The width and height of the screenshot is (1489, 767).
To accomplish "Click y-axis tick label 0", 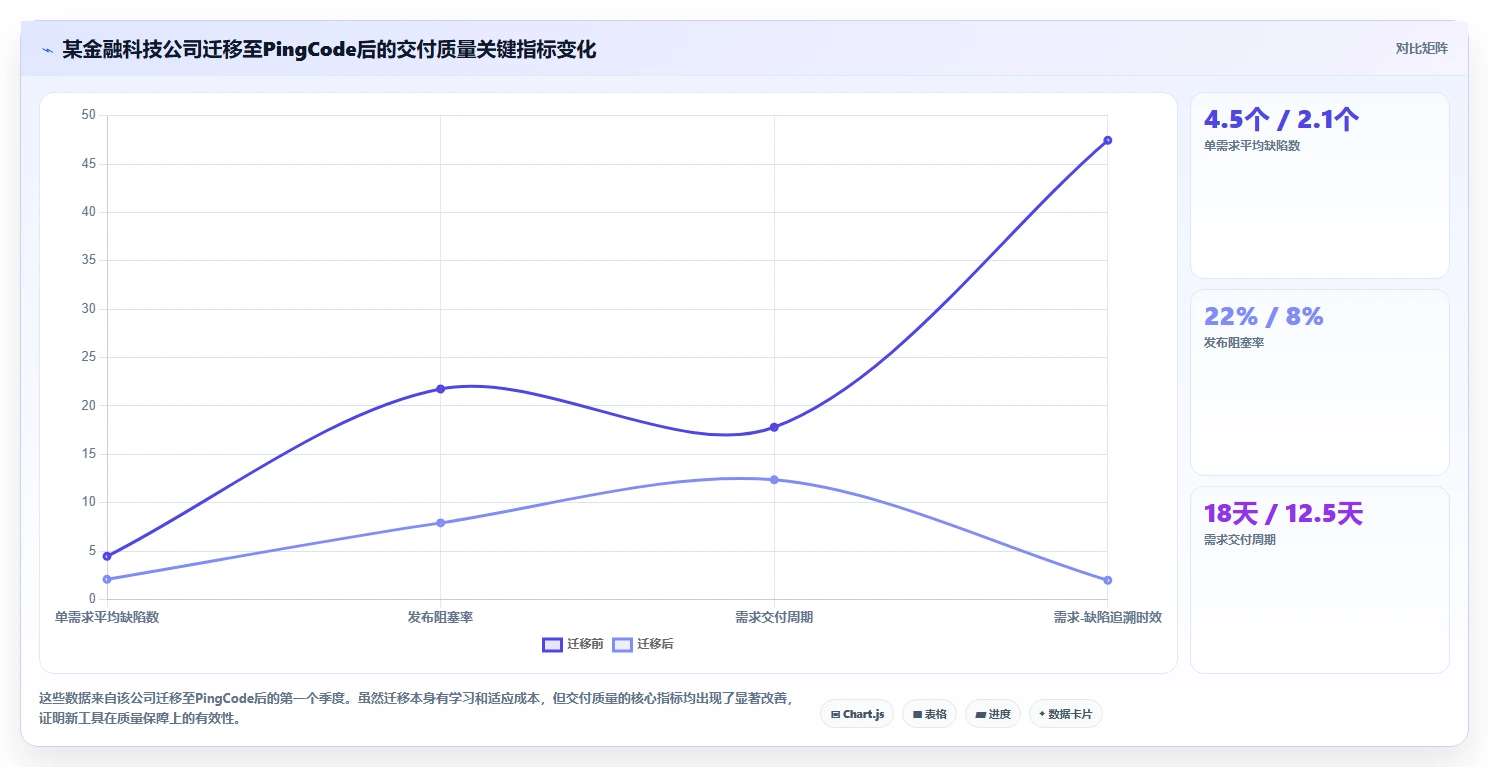I will (92, 598).
